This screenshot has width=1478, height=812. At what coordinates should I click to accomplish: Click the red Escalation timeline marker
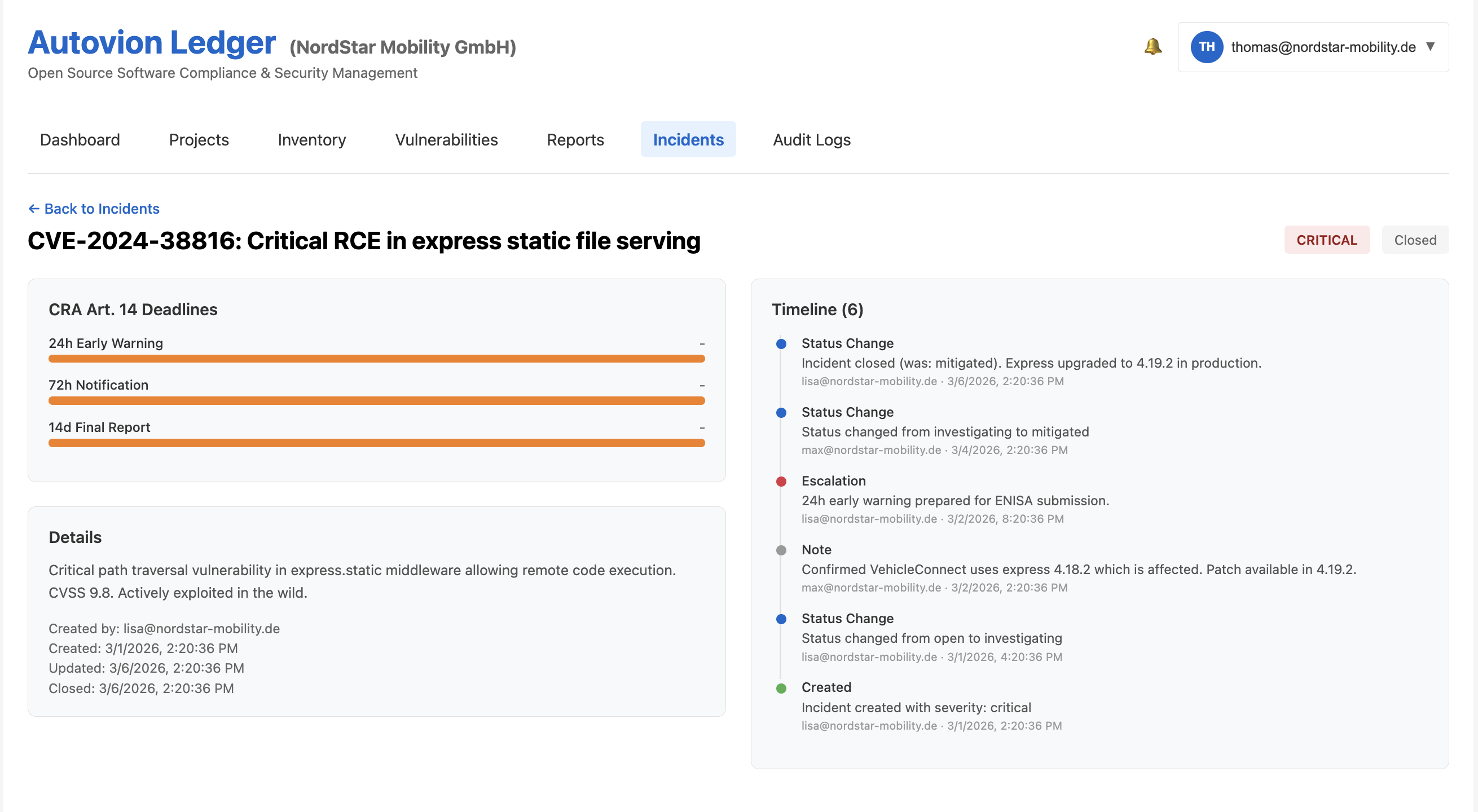tap(780, 481)
